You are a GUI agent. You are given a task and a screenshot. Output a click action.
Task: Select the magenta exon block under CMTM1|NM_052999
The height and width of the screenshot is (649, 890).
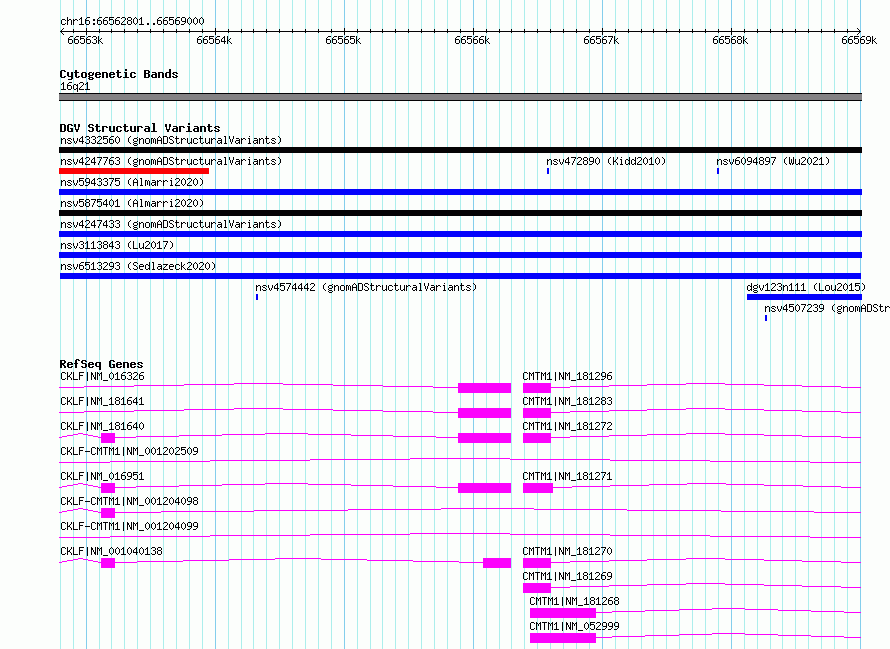click(562, 638)
